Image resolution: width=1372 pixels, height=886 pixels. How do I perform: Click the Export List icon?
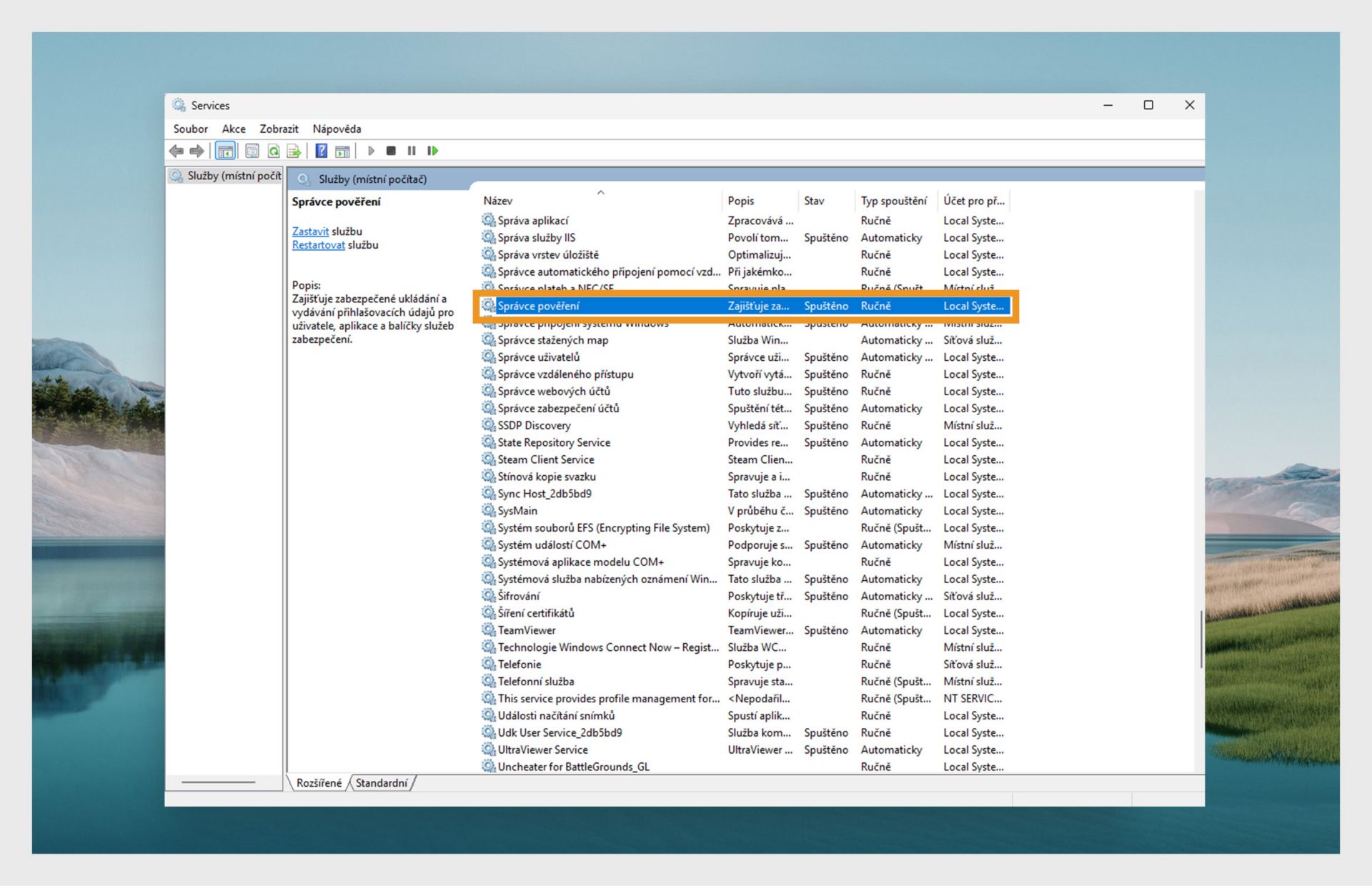point(294,151)
